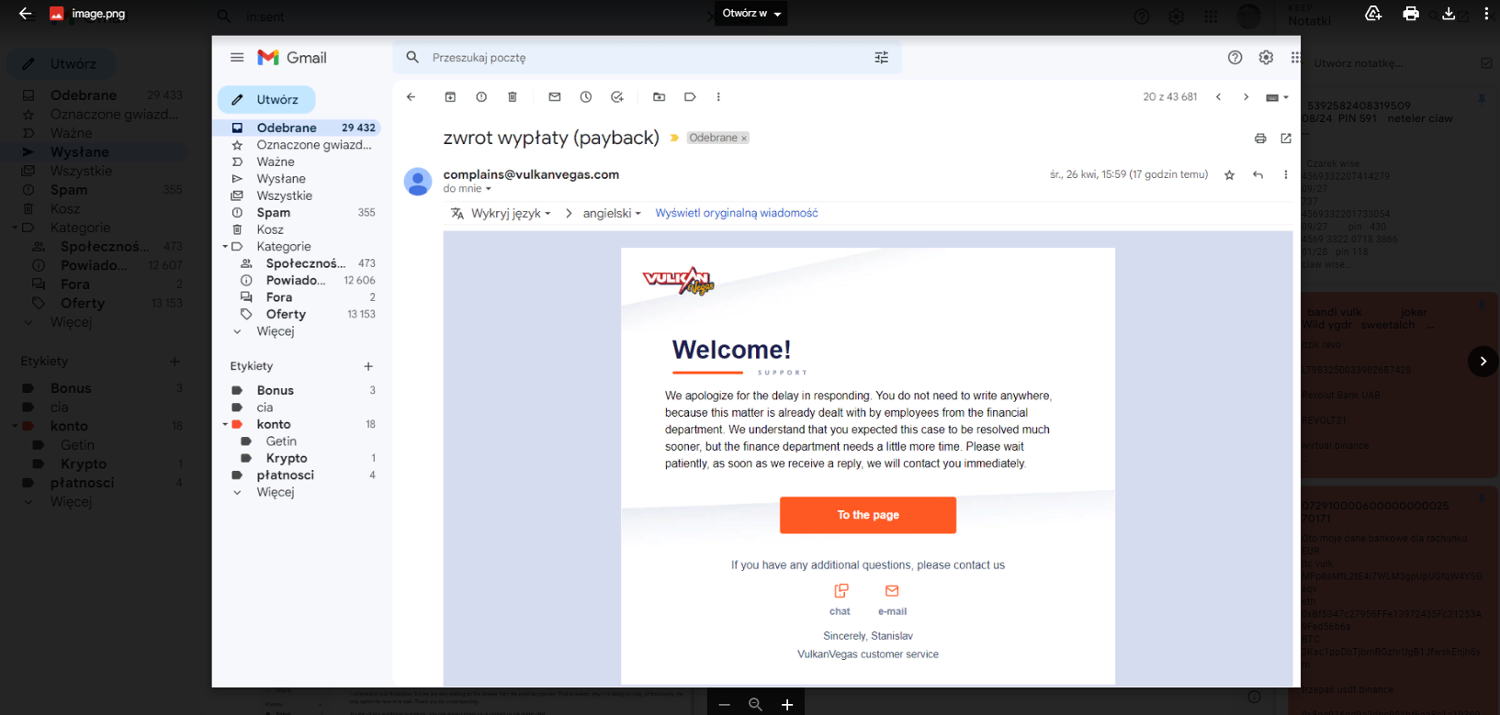Screen dimensions: 1500x715
Task: Open the "Otwórz w" dropdown
Action: tap(753, 14)
